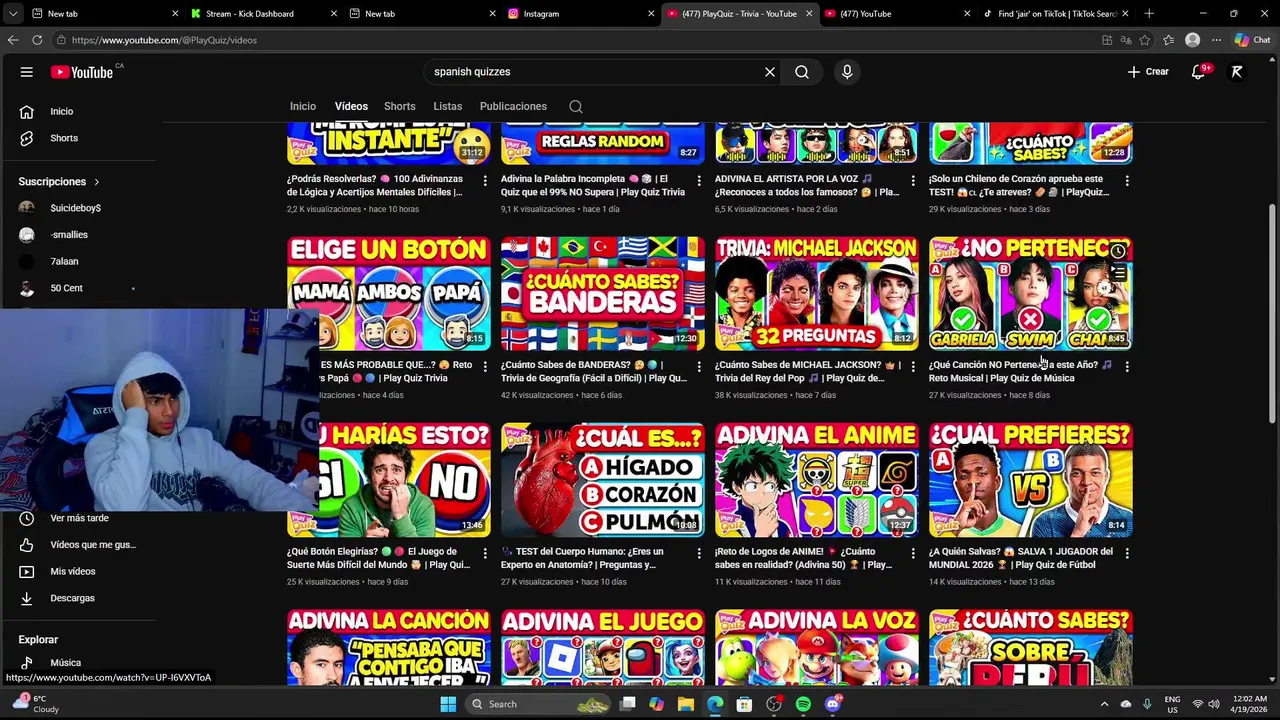Open the ELIGE UN BOTÓN video thumbnail

pos(389,294)
